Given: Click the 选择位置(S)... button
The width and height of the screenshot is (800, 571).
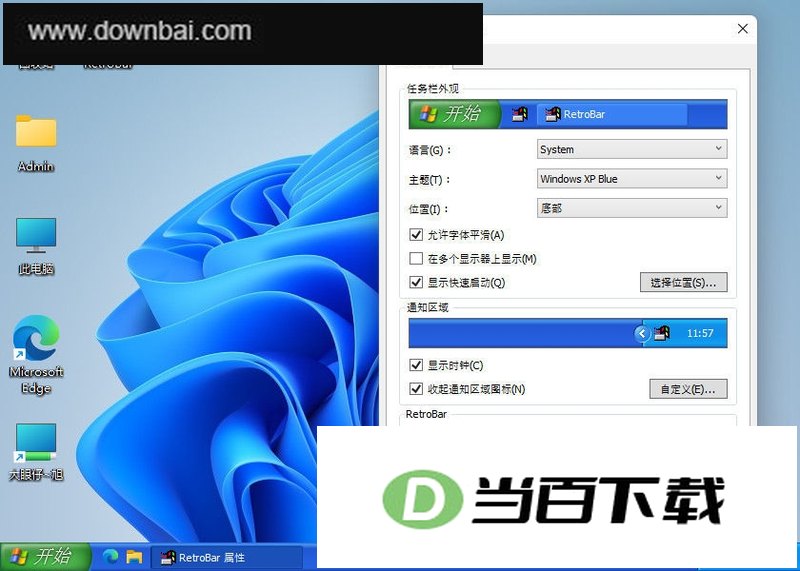Looking at the screenshot, I should pyautogui.click(x=683, y=282).
